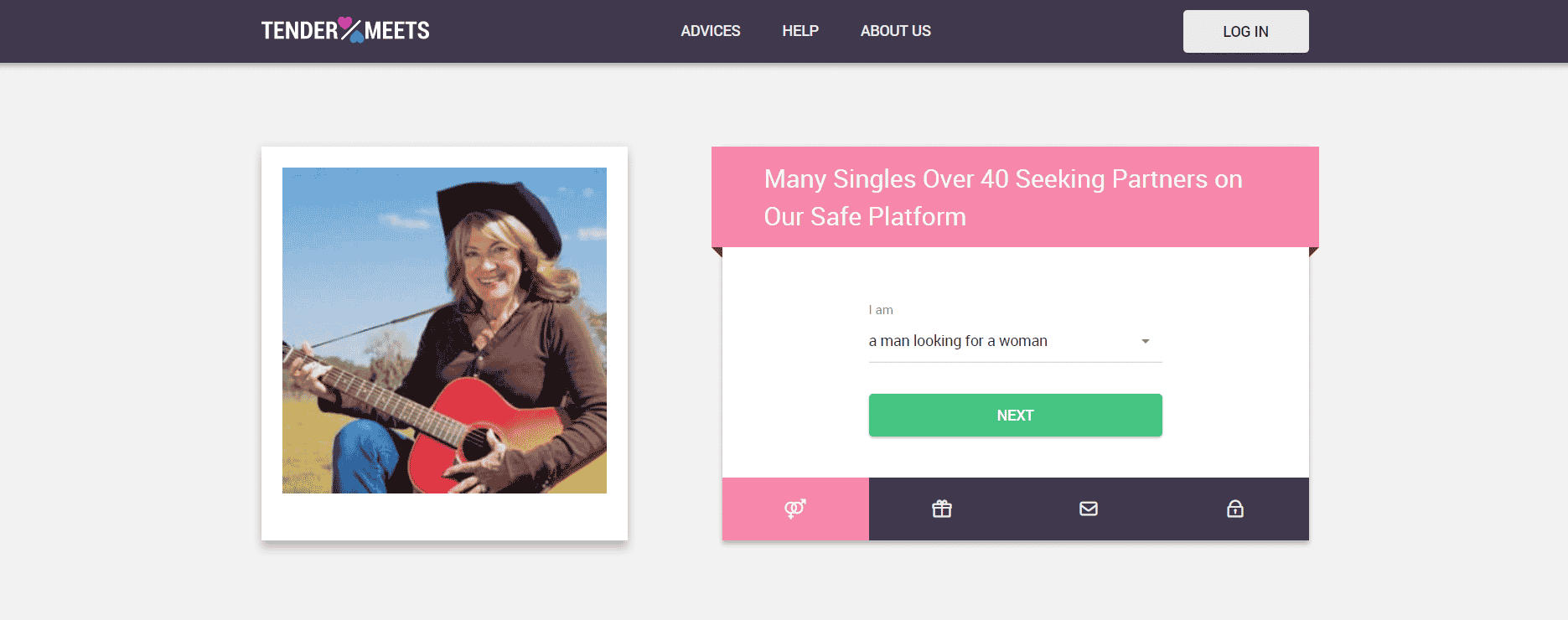This screenshot has height=620, width=1568.
Task: Open the LOG IN page
Action: pyautogui.click(x=1245, y=31)
